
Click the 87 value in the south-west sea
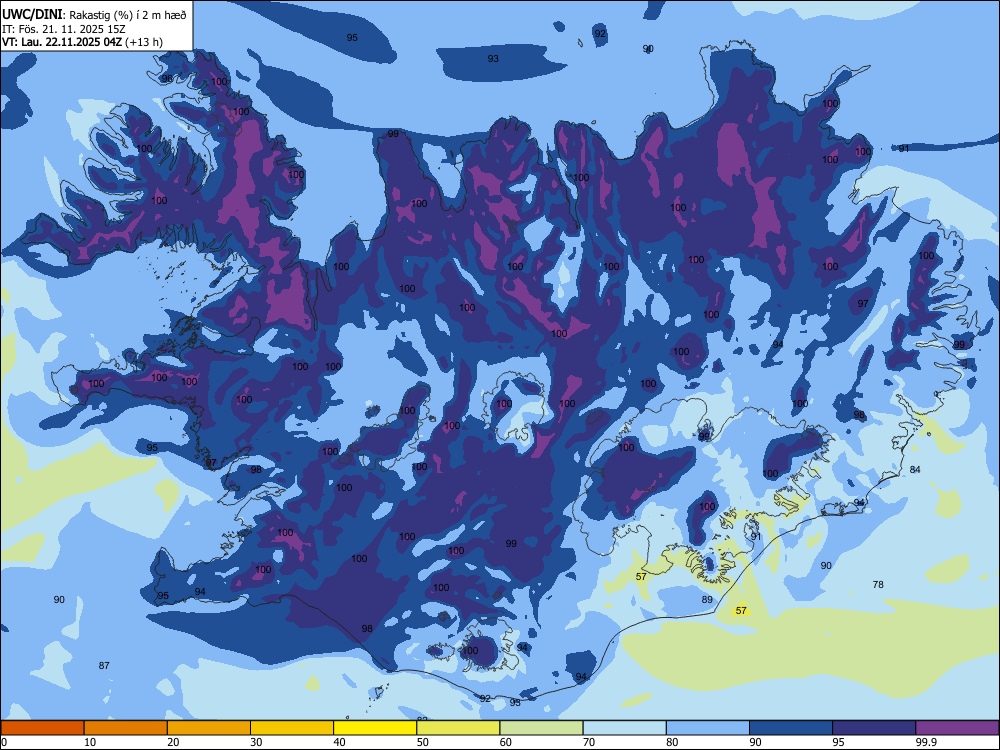pos(104,665)
